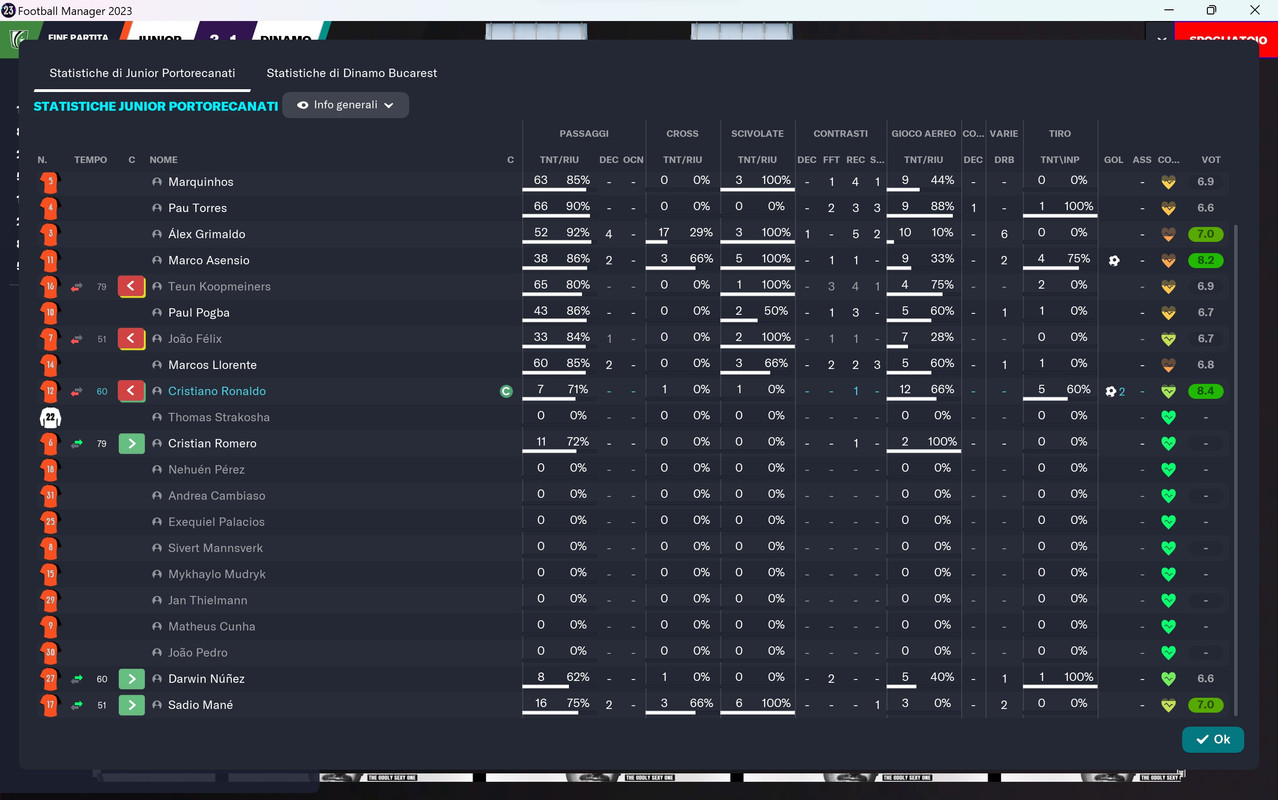Open the Info generali dropdown
This screenshot has width=1278, height=800.
(345, 105)
